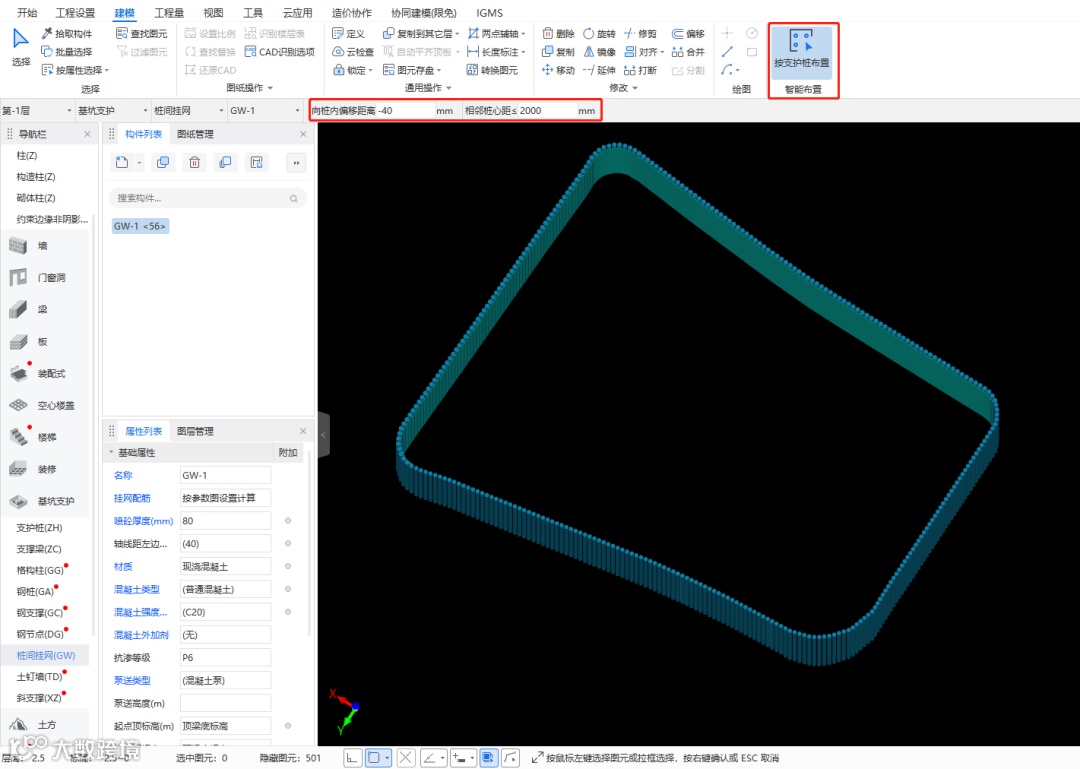Open 工程设置 menu tab

coord(75,12)
